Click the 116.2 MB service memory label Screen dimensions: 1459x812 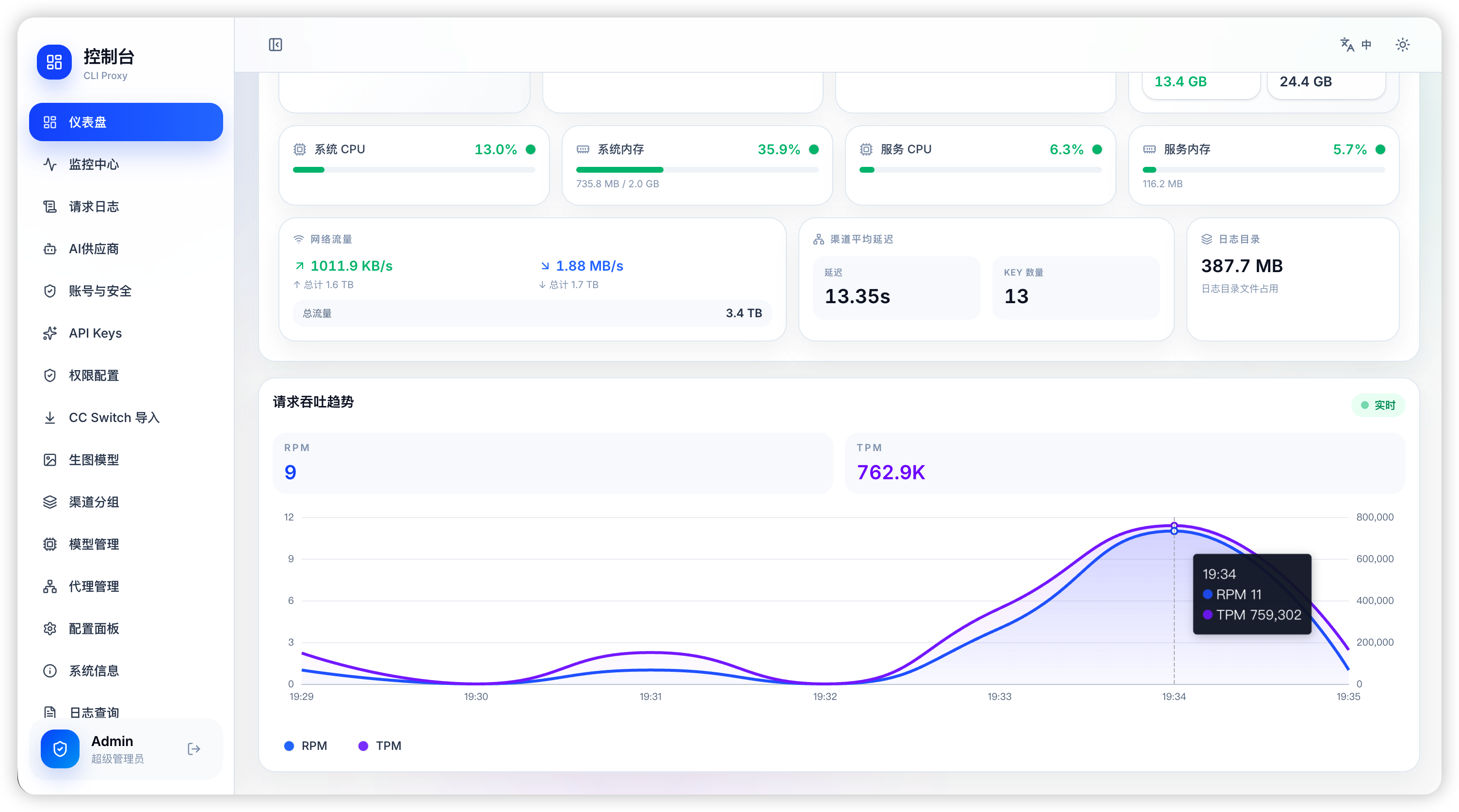1162,183
